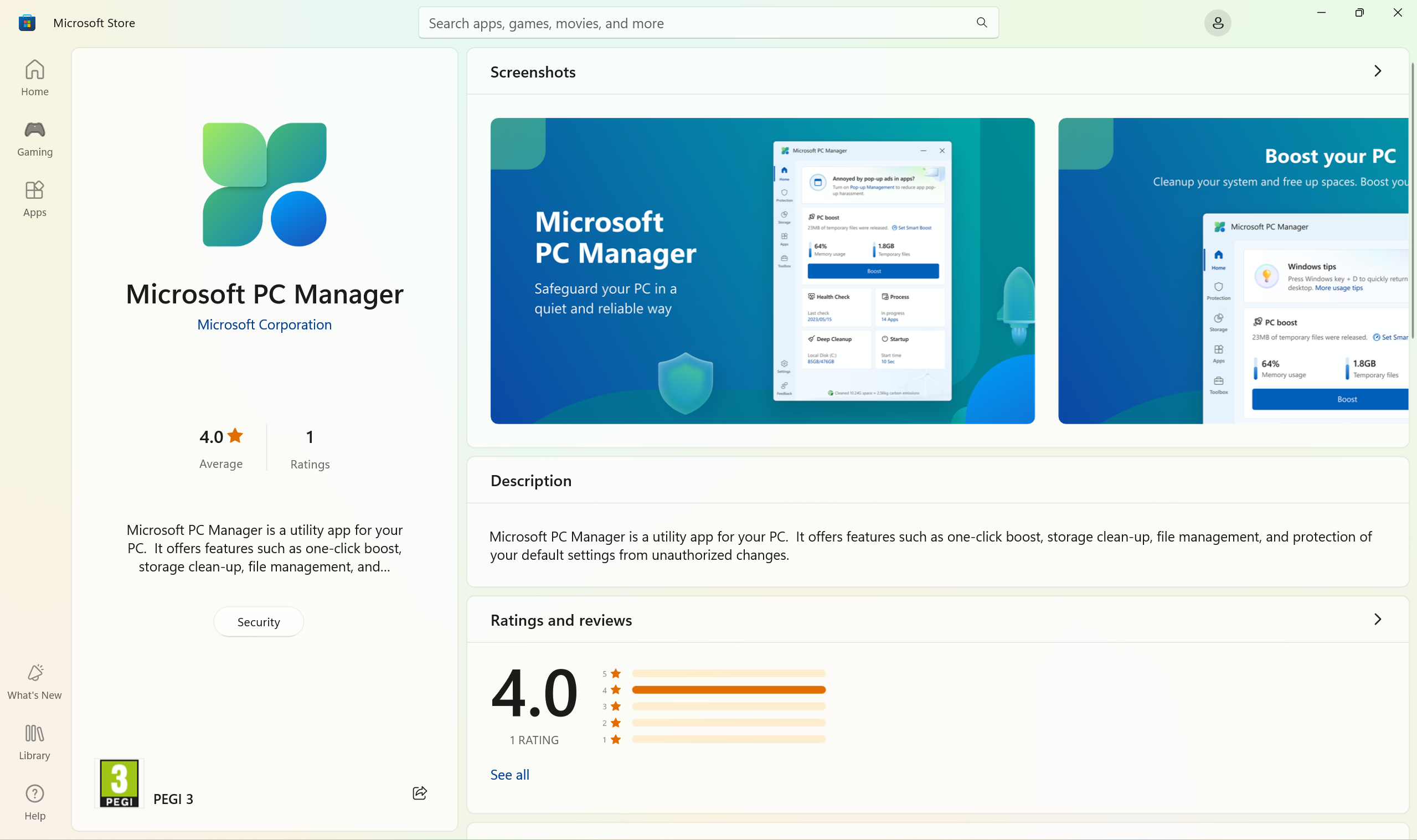Viewport: 1417px width, 840px height.
Task: Click the Microsoft Store logo icon
Action: (x=27, y=23)
